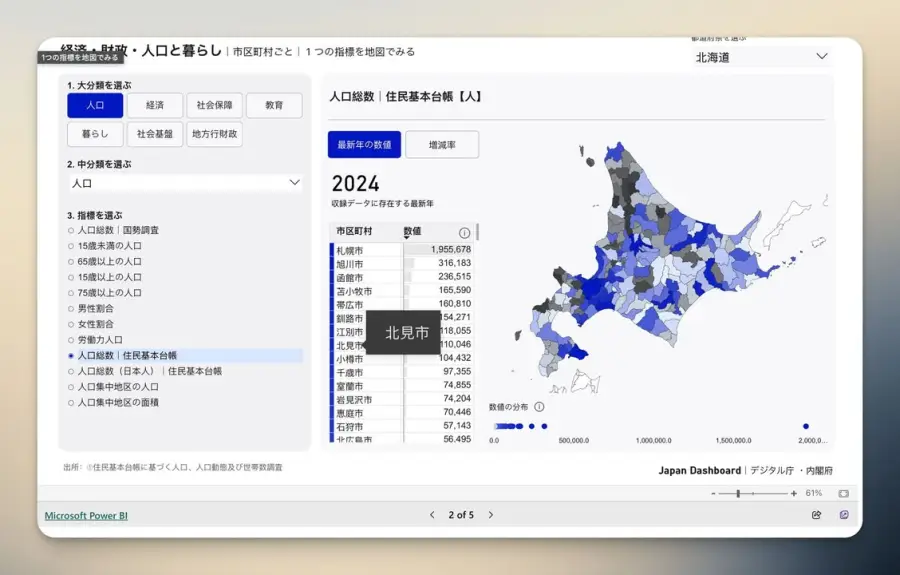Viewport: 900px width, 575px height.
Task: Select radio 人口集中地区の面積
Action: (x=114, y=403)
